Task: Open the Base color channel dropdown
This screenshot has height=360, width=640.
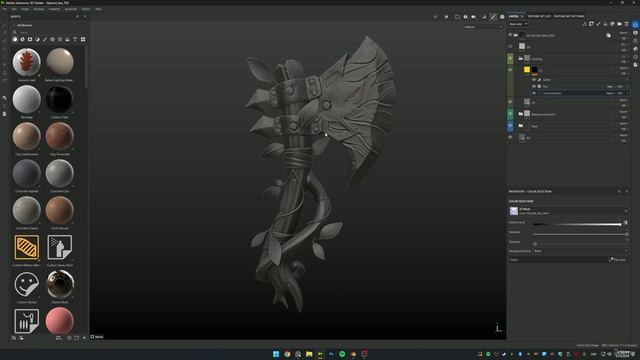Action: [x=518, y=24]
